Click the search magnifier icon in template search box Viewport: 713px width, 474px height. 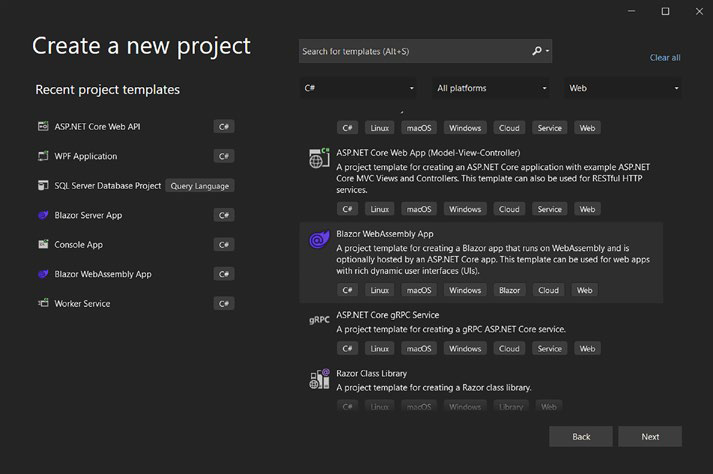537,51
